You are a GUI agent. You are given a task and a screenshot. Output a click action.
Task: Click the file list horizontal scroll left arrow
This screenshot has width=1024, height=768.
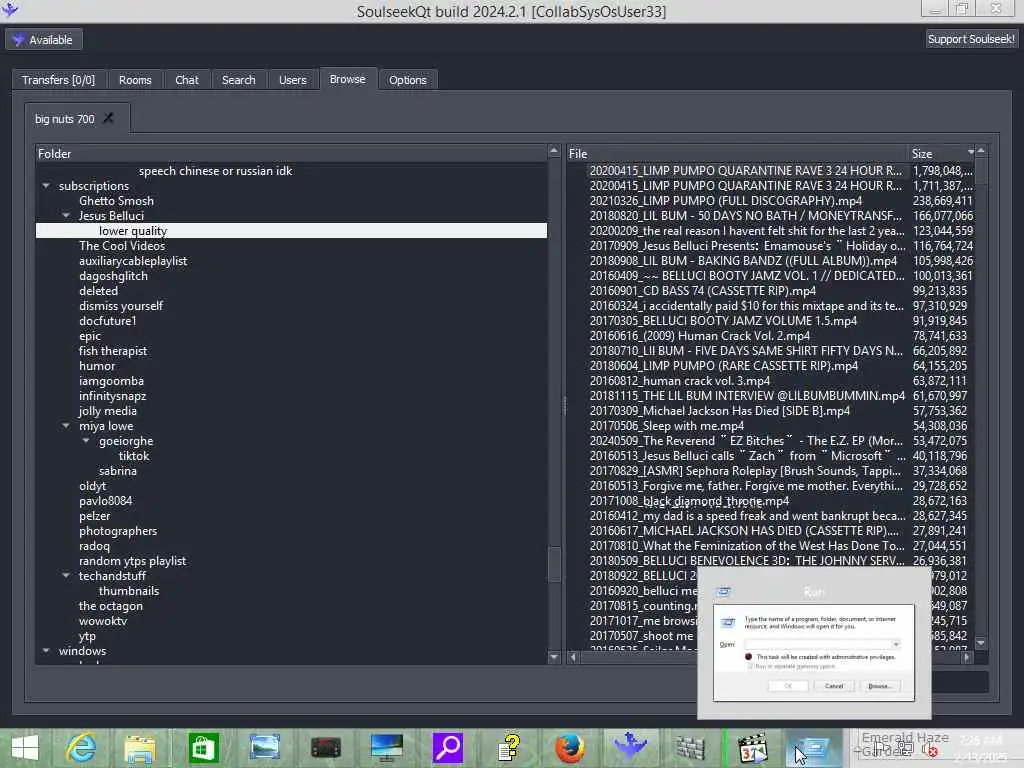pyautogui.click(x=573, y=657)
